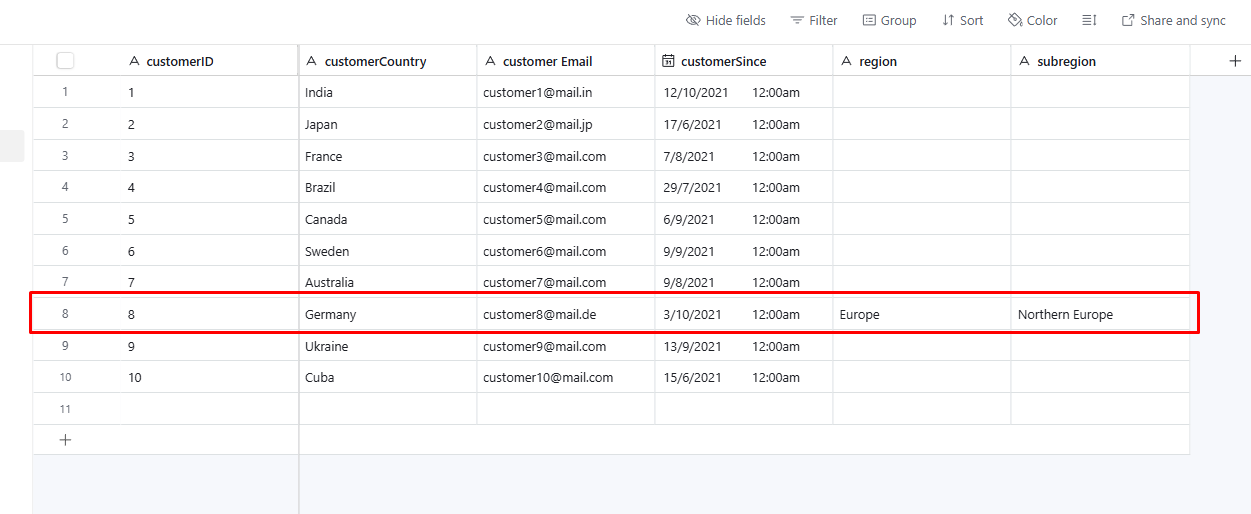Screen dimensions: 1251x514
Task: Select the Germany country cell
Action: pyautogui.click(x=387, y=314)
